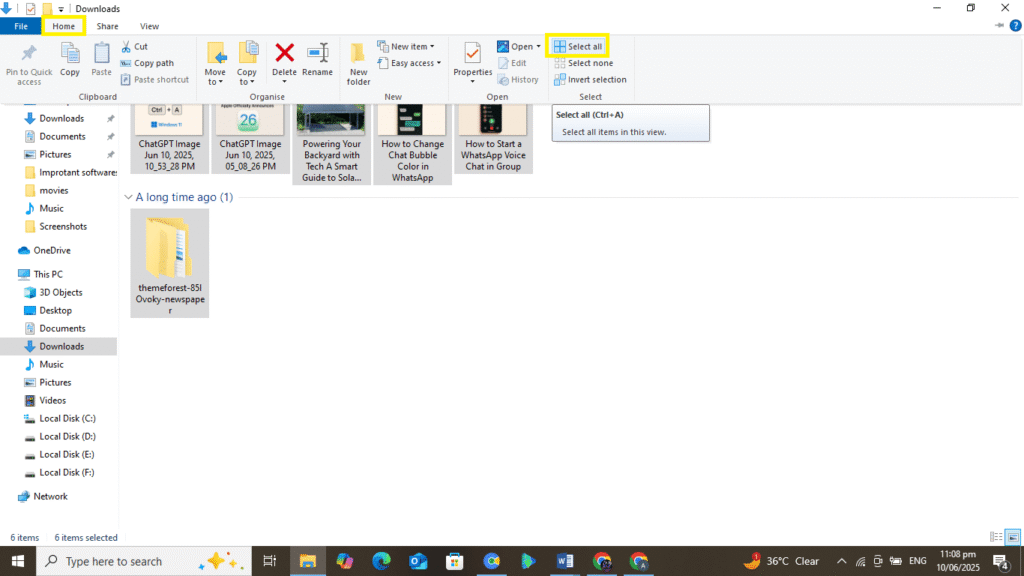Open Desktop under This PC
The height and width of the screenshot is (576, 1024).
coord(56,310)
